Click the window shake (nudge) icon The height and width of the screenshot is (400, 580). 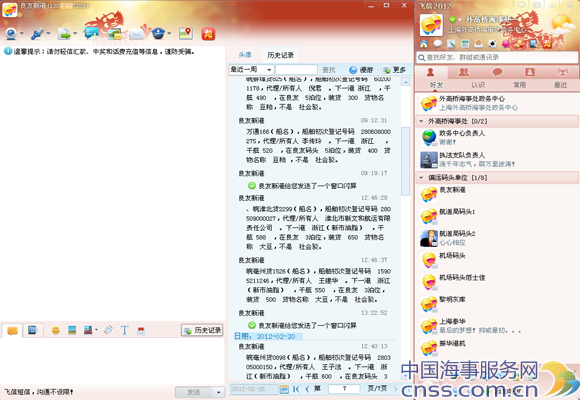click(x=108, y=330)
